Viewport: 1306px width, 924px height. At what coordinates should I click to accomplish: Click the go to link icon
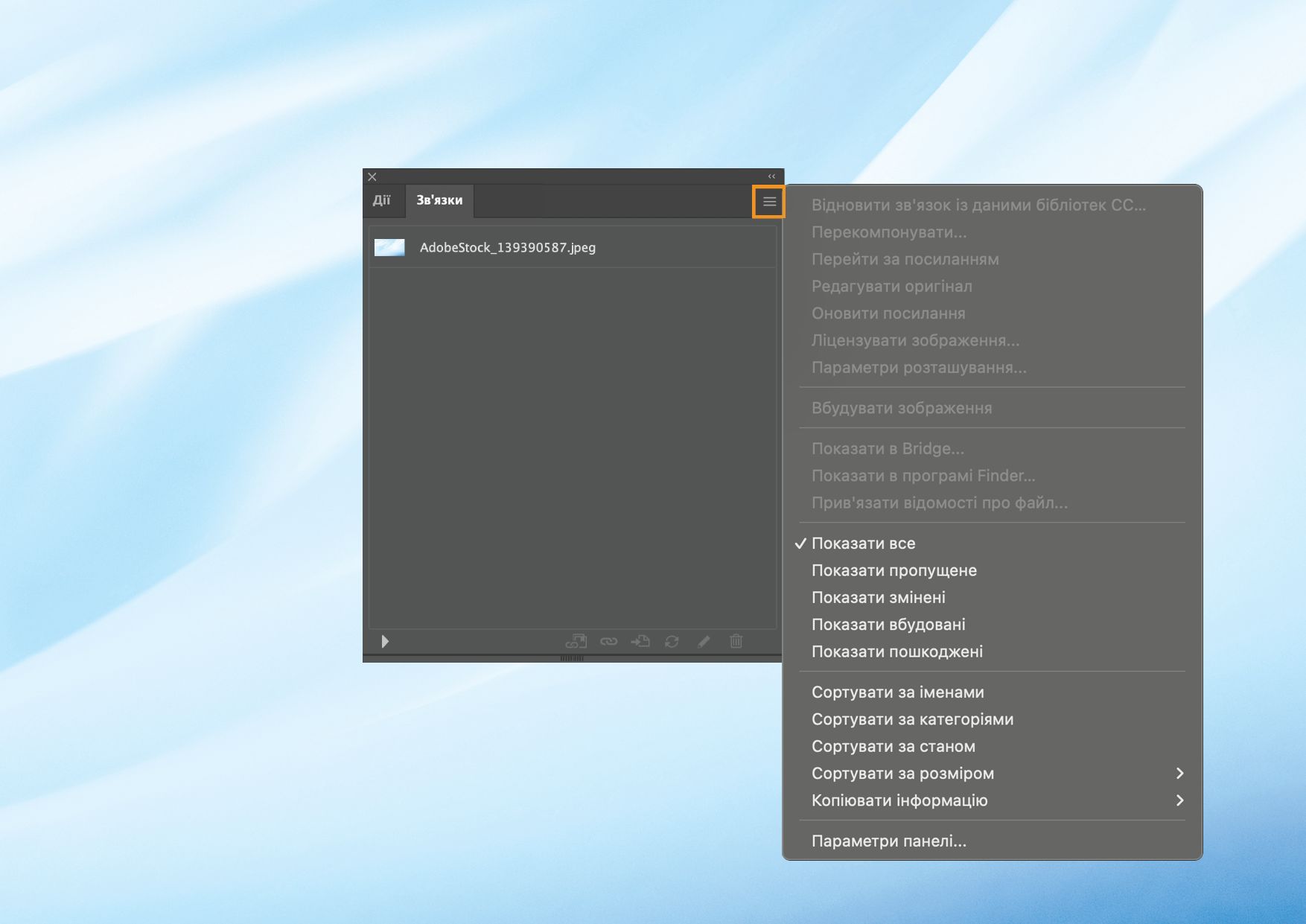pyautogui.click(x=640, y=641)
